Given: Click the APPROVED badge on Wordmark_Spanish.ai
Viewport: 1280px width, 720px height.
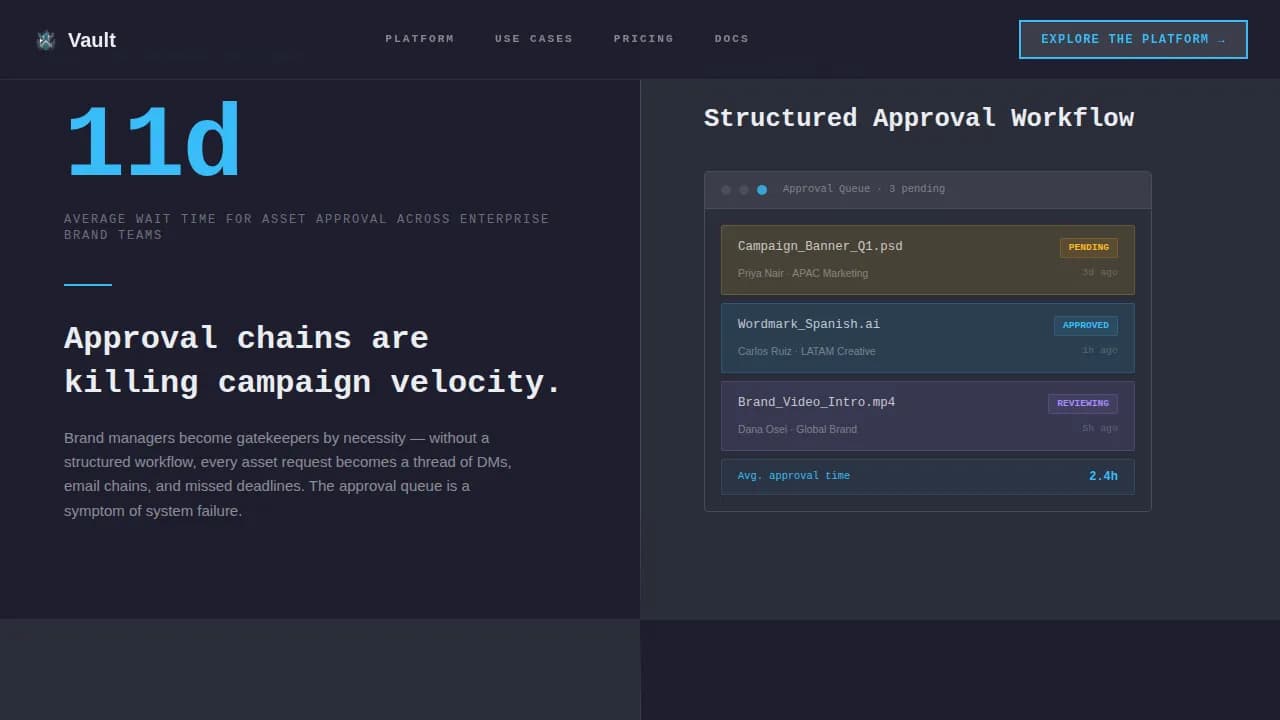Looking at the screenshot, I should 1085,325.
